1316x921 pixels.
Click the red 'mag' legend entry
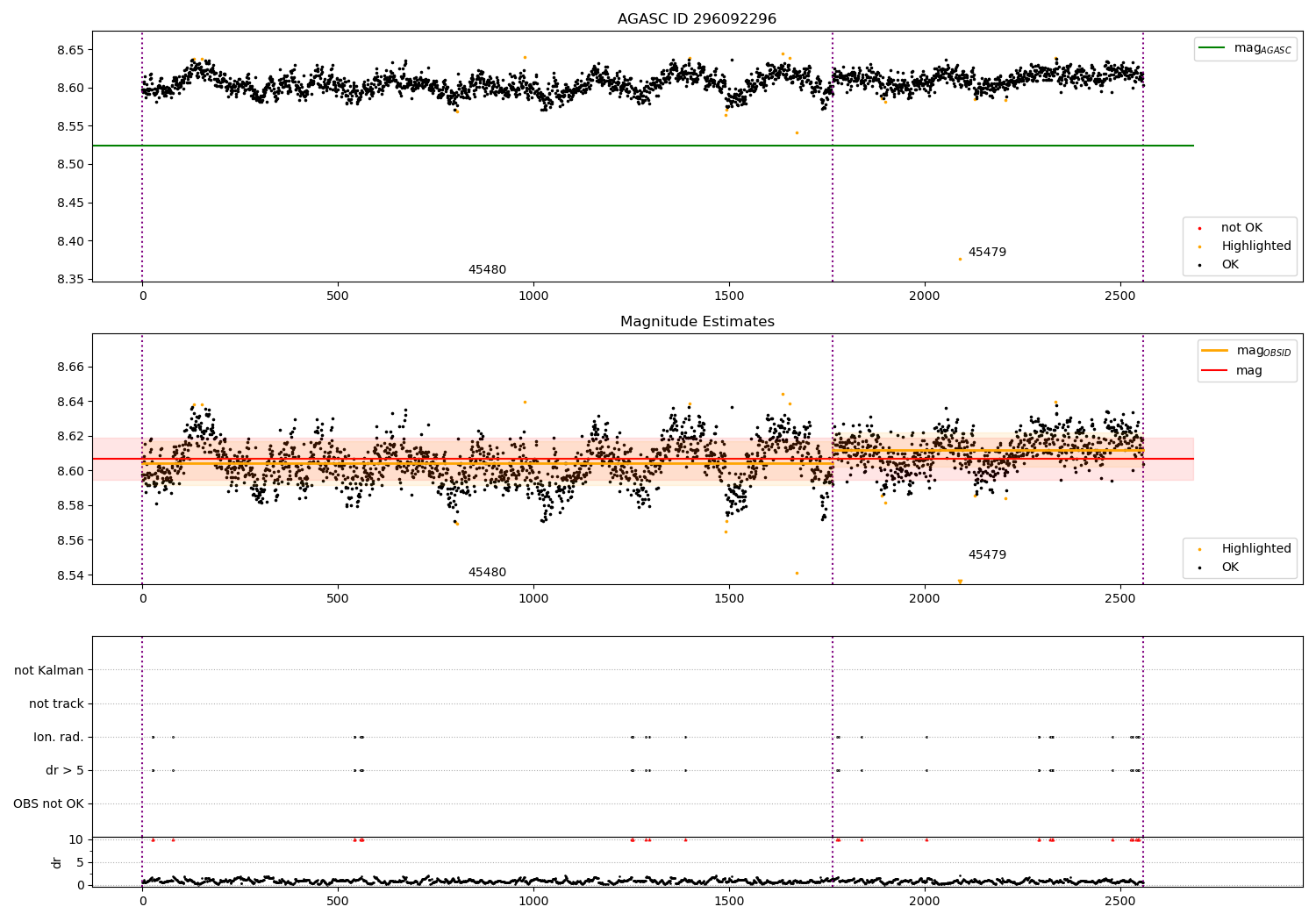[1233, 371]
